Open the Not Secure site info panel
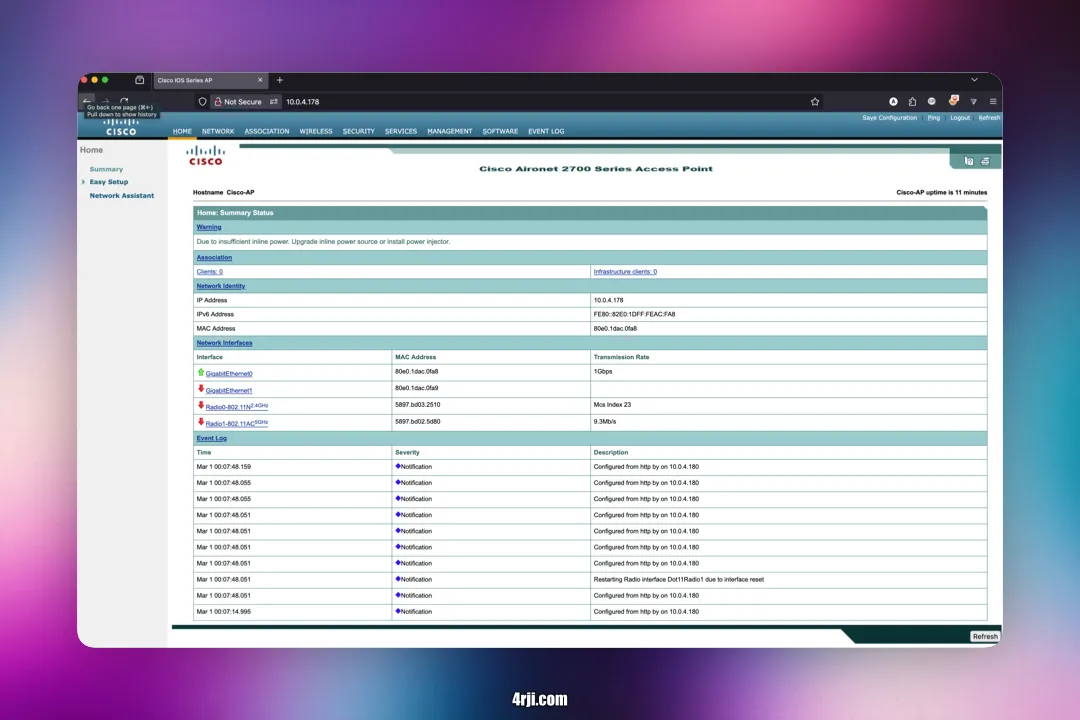The height and width of the screenshot is (720, 1080). point(238,101)
